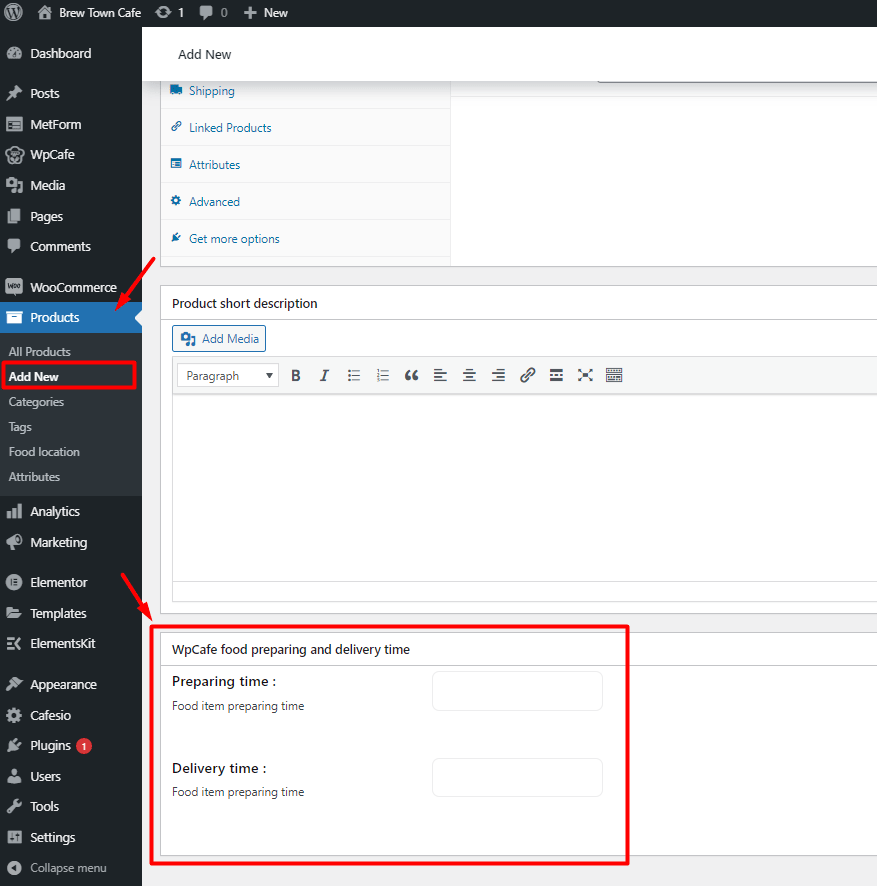Click the WordPress logo icon
The image size is (877, 886).
coord(14,12)
